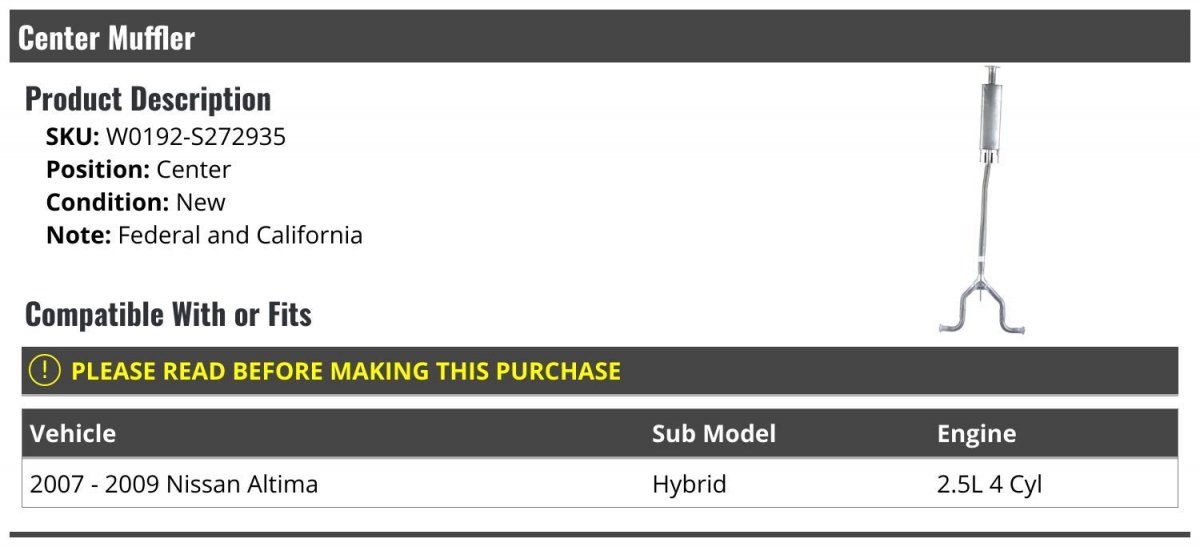Click the PLEASE READ BEFORE MAKING THIS PURCHASE banner

(x=600, y=371)
